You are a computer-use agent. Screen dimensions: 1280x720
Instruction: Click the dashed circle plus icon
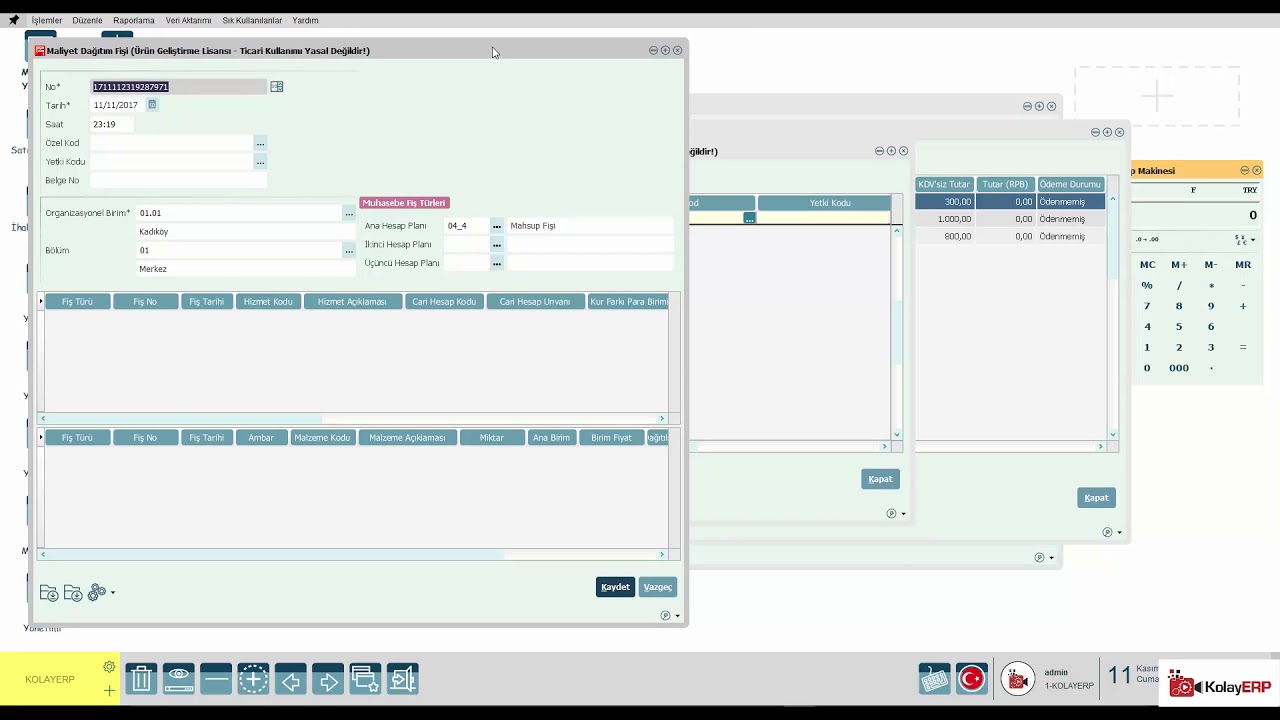tap(253, 680)
